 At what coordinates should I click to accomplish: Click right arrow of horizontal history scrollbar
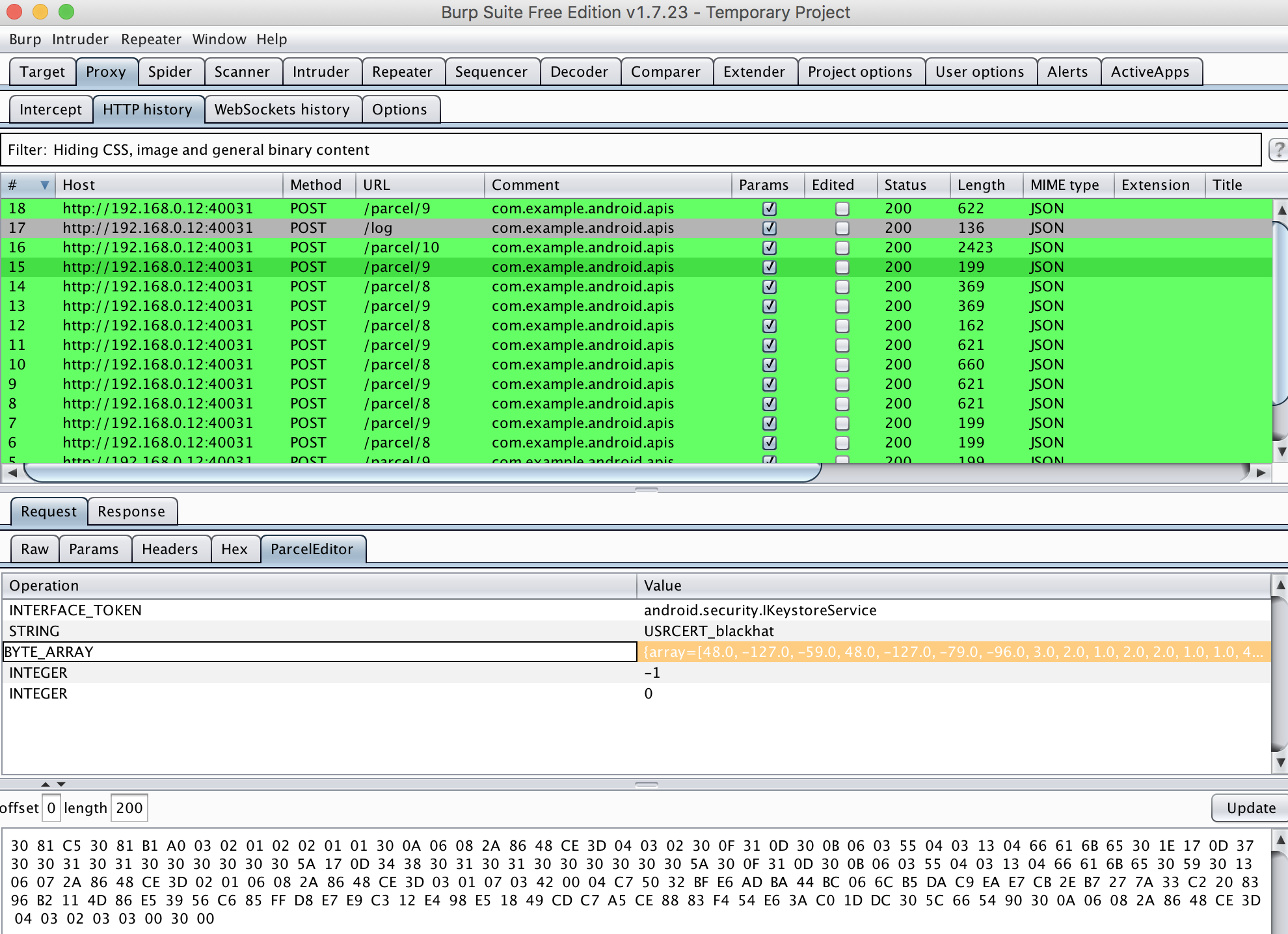pyautogui.click(x=1261, y=473)
